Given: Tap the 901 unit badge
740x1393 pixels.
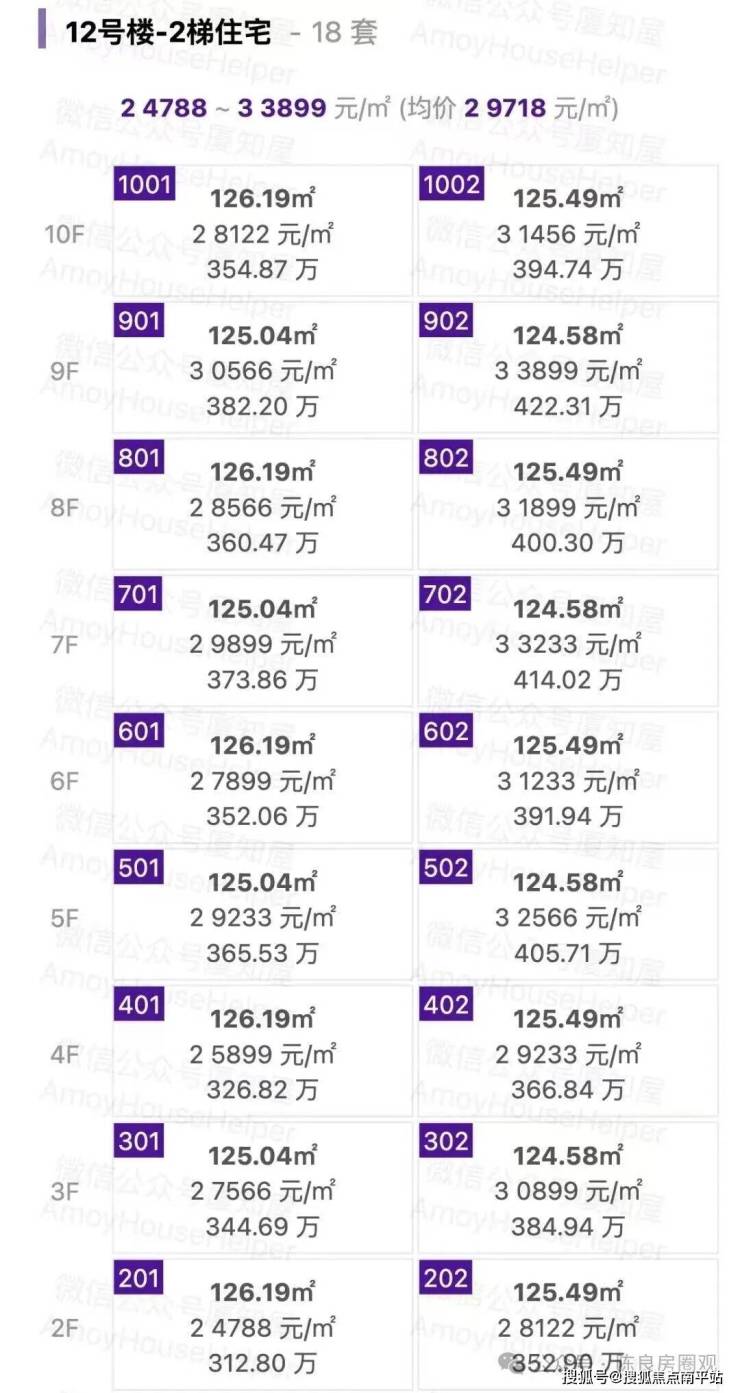Looking at the screenshot, I should [139, 321].
